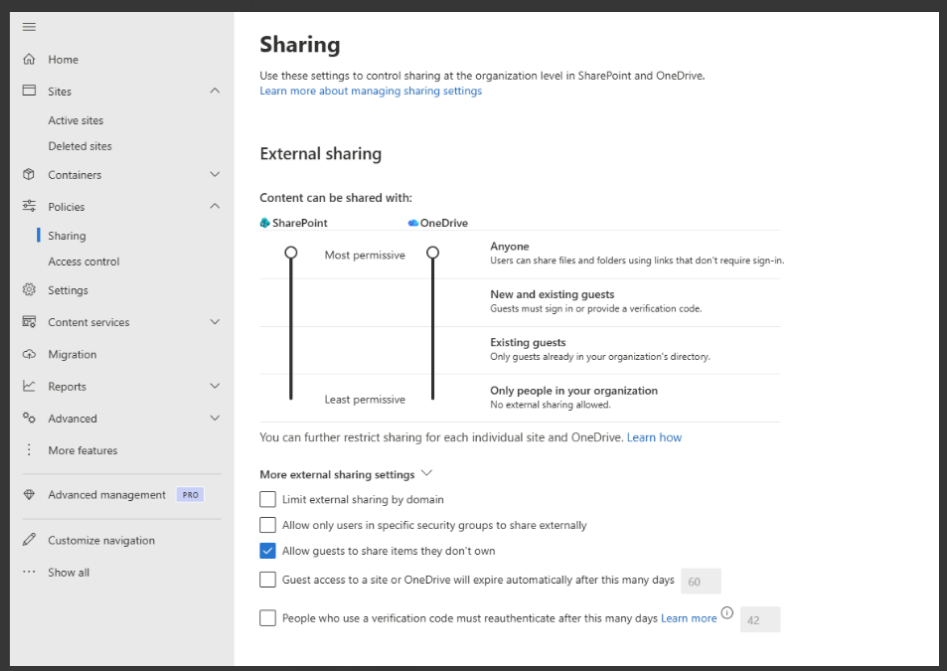Screen dimensions: 947x671
Task: Open Access control page
Action: click(x=84, y=262)
